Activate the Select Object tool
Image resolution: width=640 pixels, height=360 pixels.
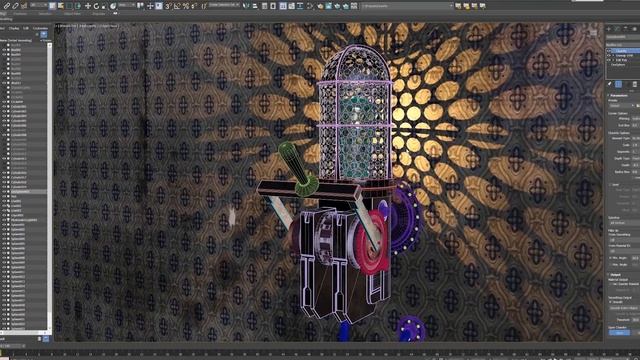(x=52, y=6)
